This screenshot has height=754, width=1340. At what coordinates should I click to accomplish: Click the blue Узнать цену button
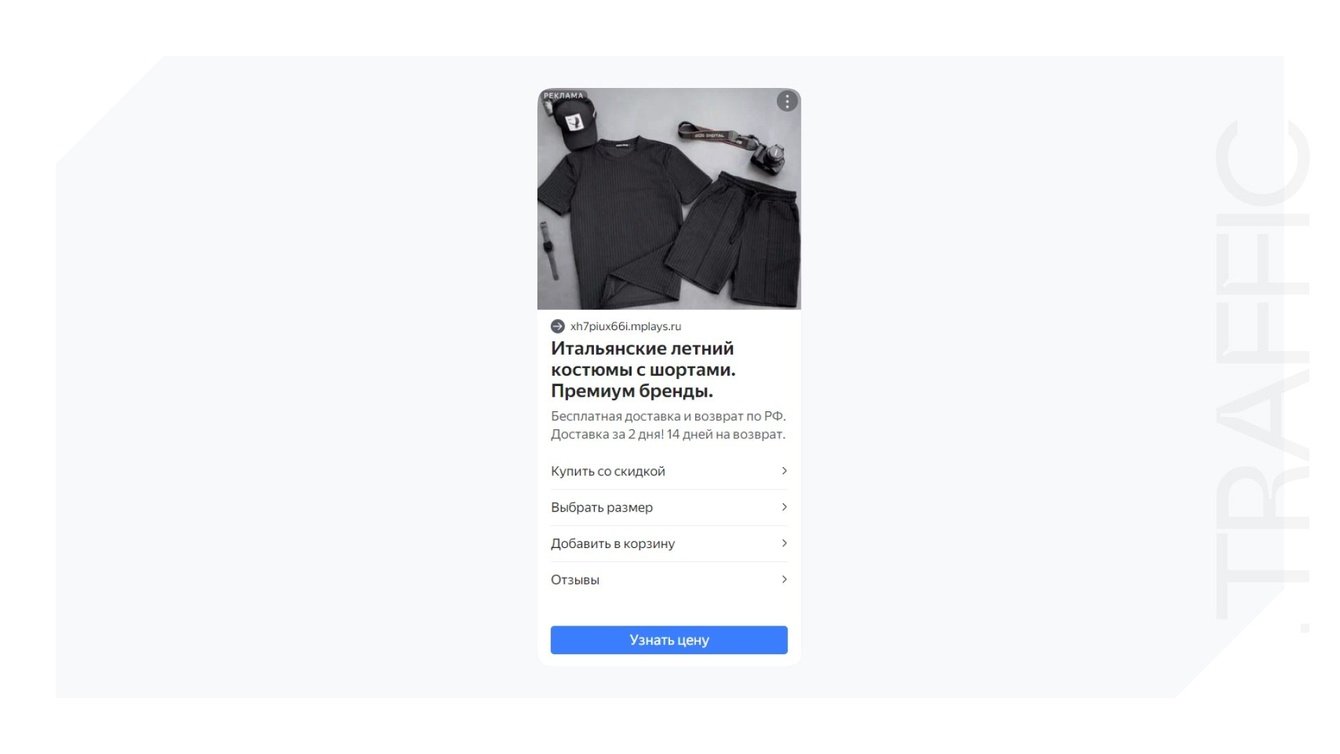[x=669, y=640]
